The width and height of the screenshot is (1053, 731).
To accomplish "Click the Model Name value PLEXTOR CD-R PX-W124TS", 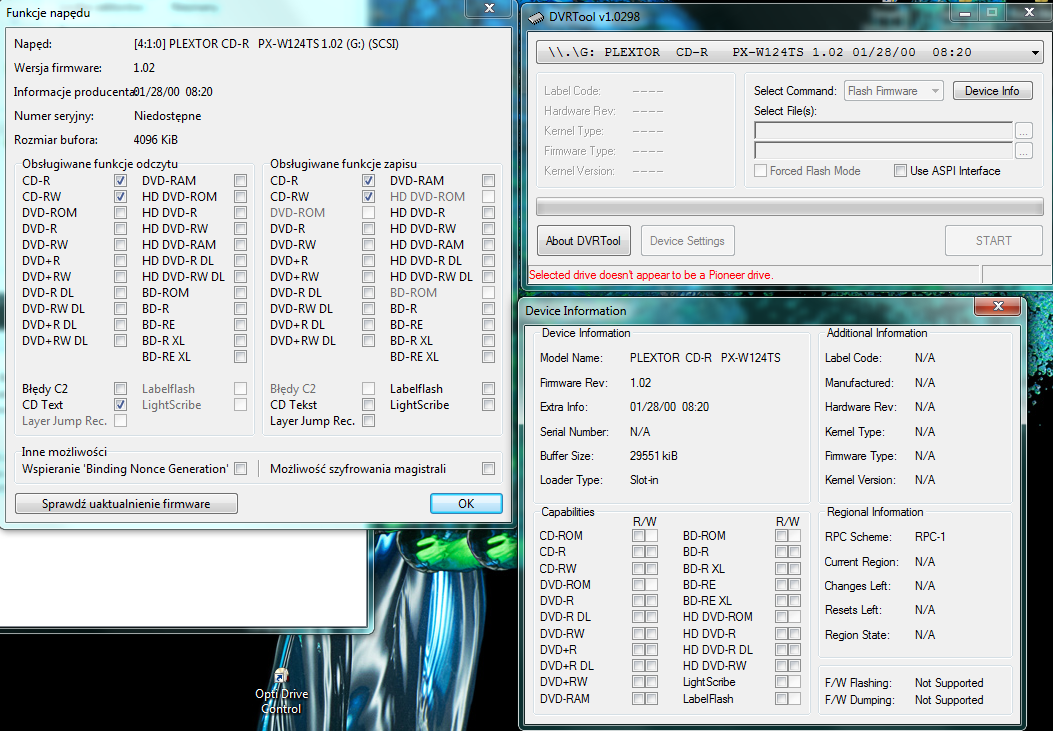I will tap(705, 358).
